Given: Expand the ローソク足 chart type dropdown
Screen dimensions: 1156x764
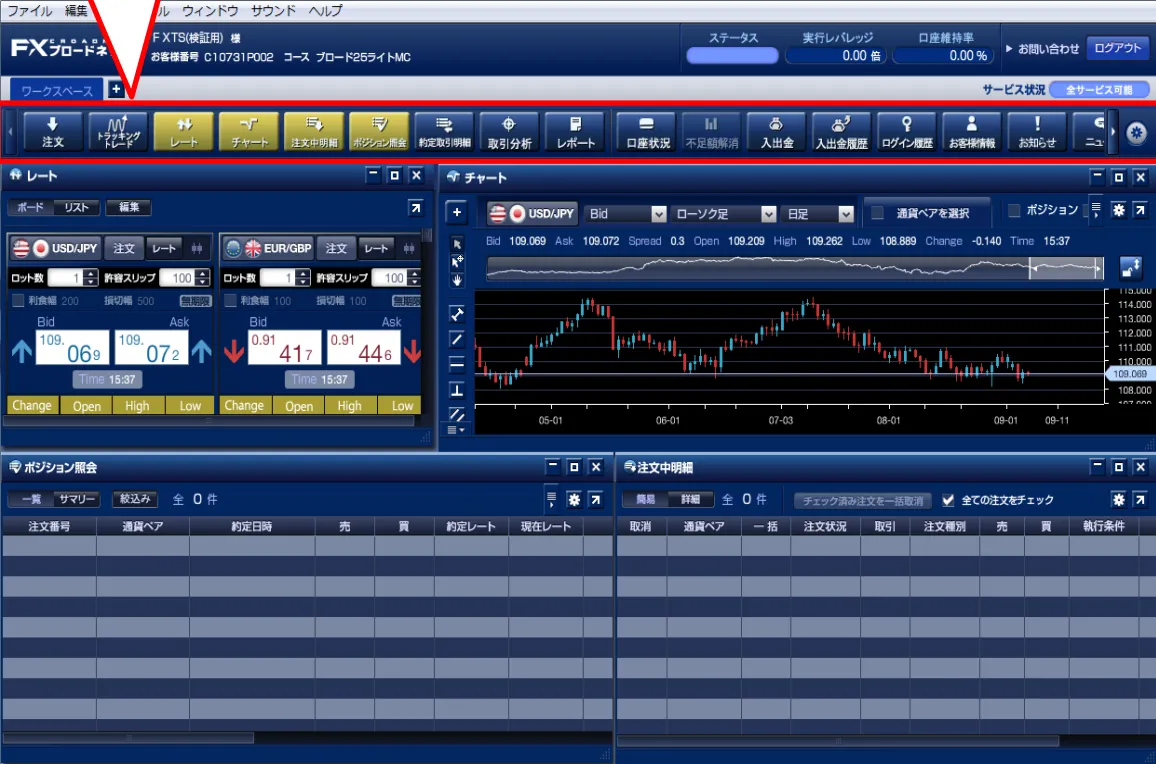Looking at the screenshot, I should (724, 214).
